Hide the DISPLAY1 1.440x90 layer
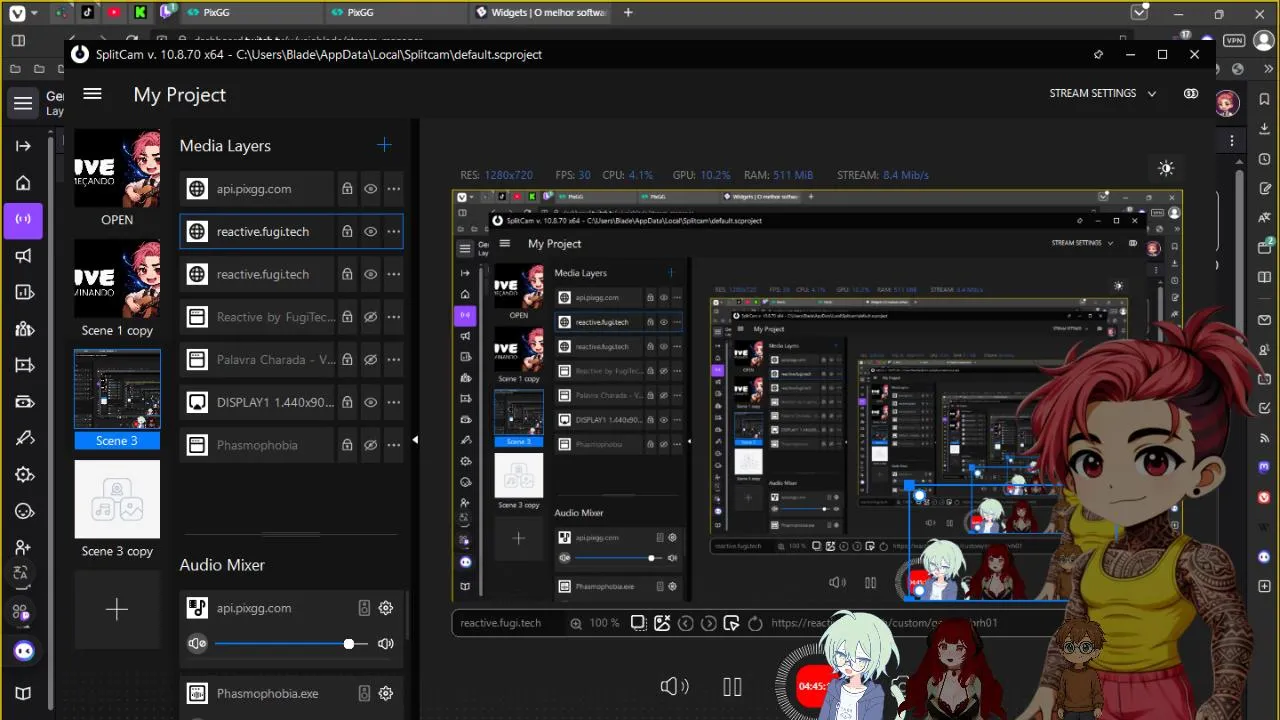1280x720 pixels. coord(370,402)
